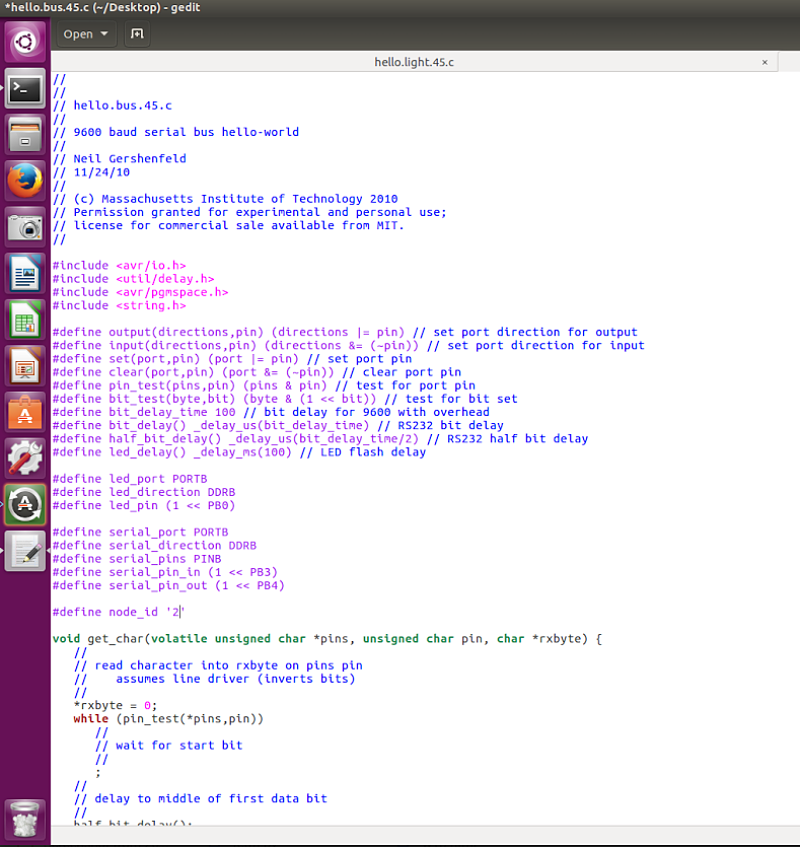Click the '#define input(directions,pin)' line
The image size is (800, 847).
[348, 346]
